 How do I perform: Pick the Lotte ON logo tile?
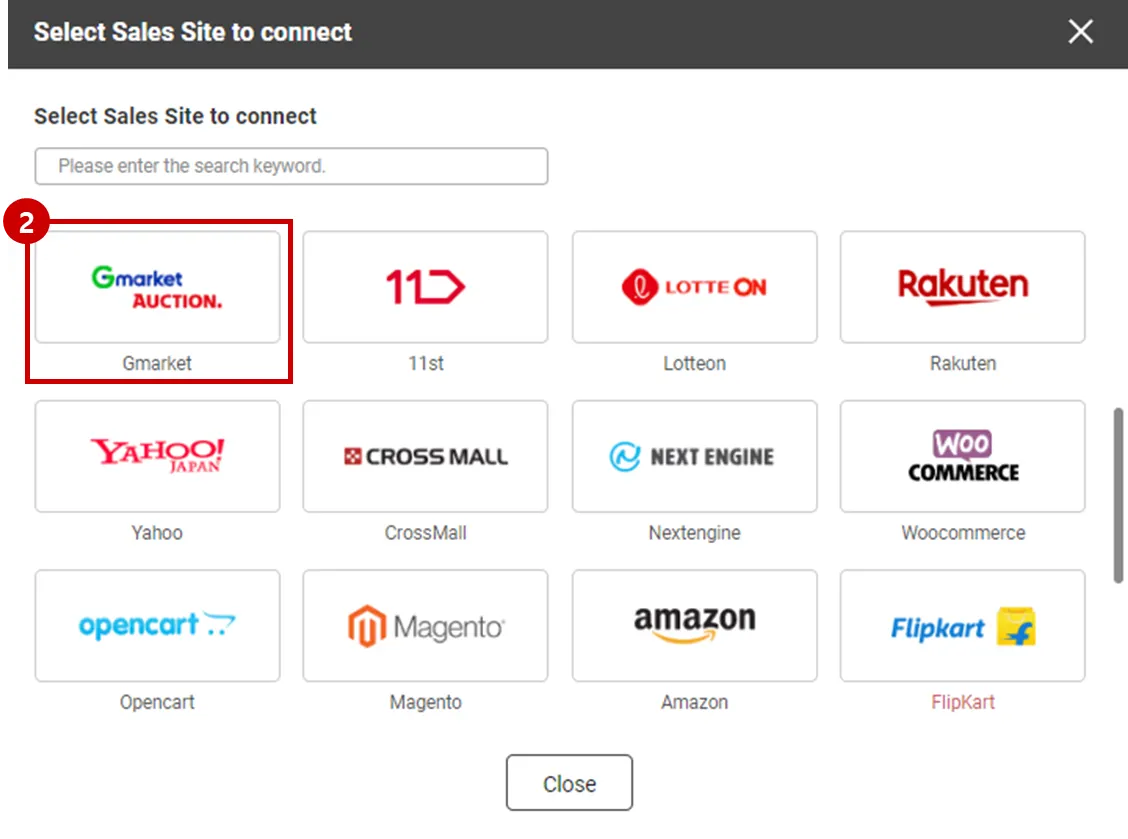tap(694, 287)
